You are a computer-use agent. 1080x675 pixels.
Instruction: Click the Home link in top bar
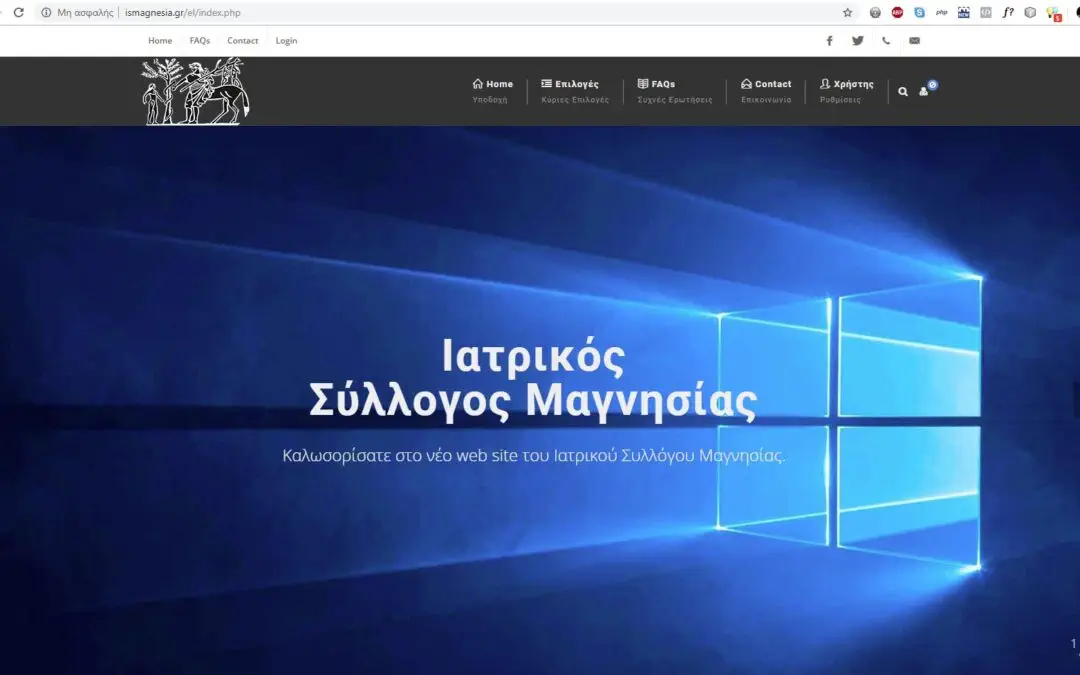(160, 41)
